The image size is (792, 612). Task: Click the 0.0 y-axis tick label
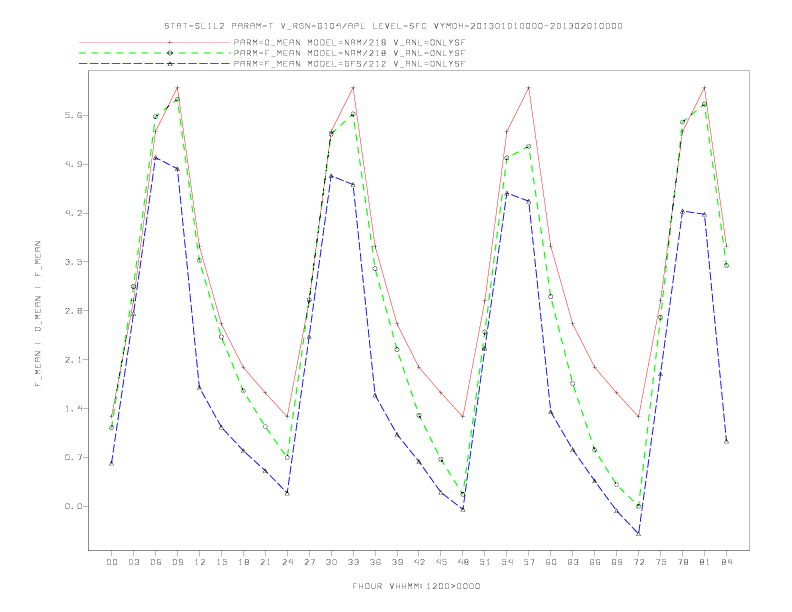click(73, 506)
